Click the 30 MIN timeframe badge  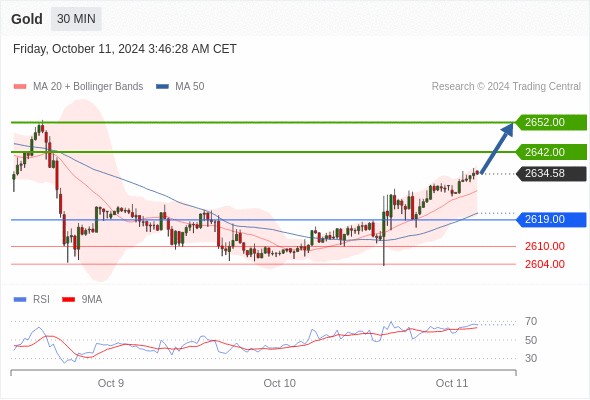tap(76, 19)
